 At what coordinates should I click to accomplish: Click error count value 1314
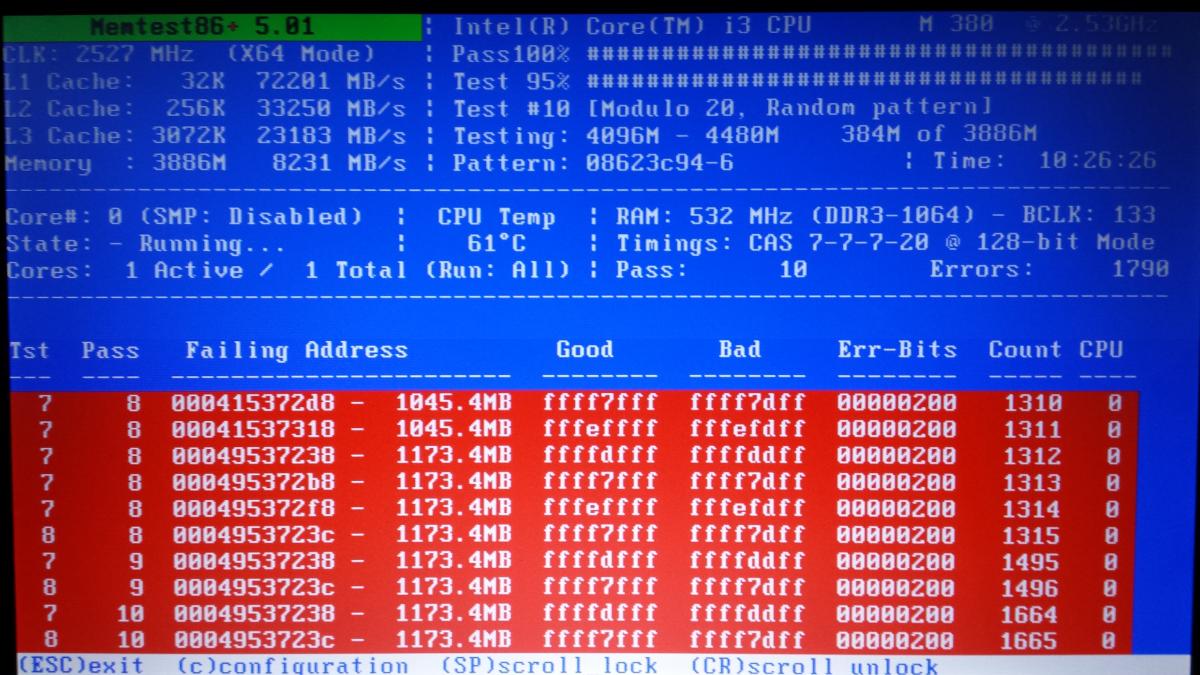[x=1031, y=508]
